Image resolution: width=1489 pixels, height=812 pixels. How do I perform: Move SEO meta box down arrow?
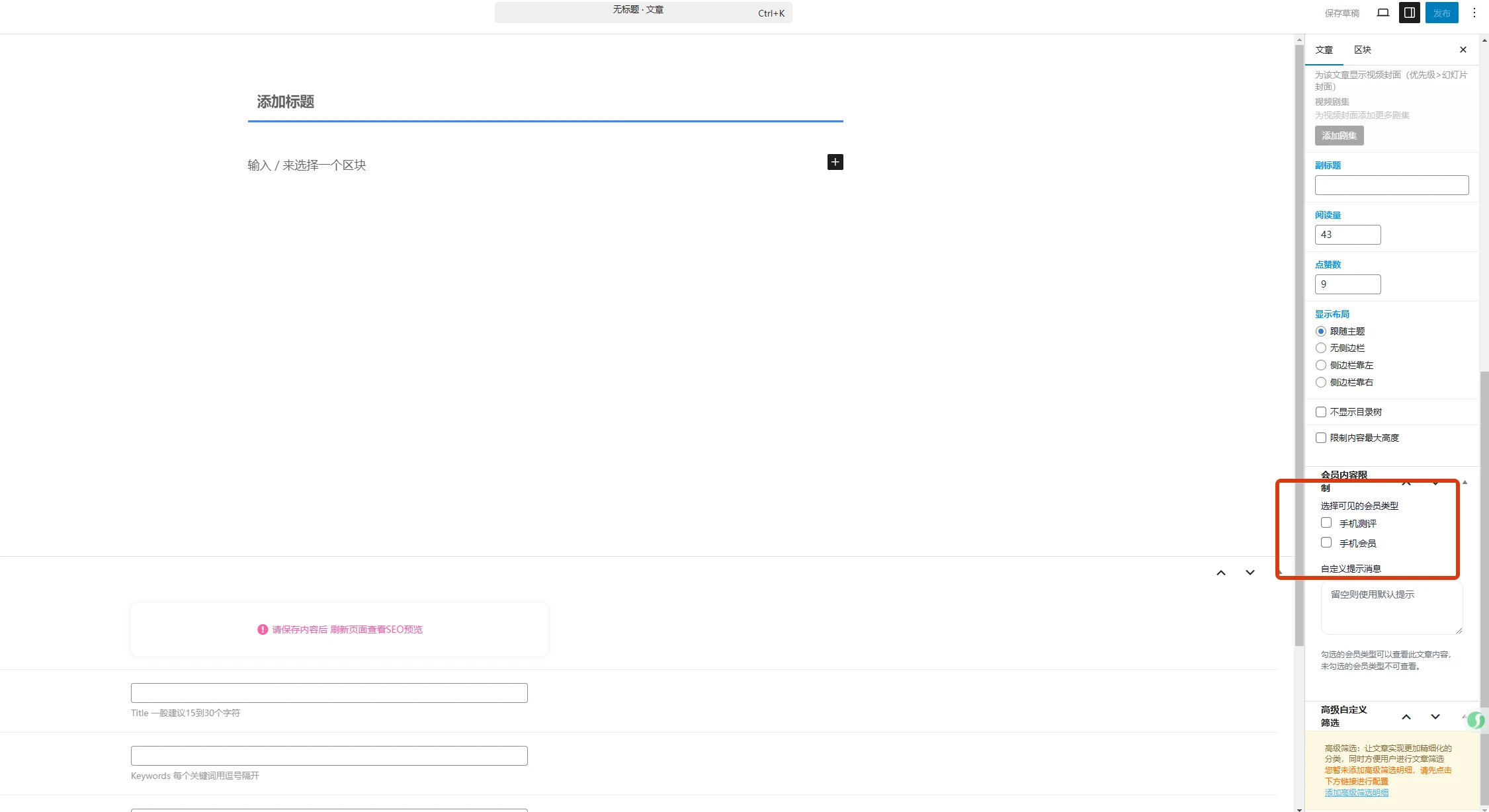point(1250,573)
